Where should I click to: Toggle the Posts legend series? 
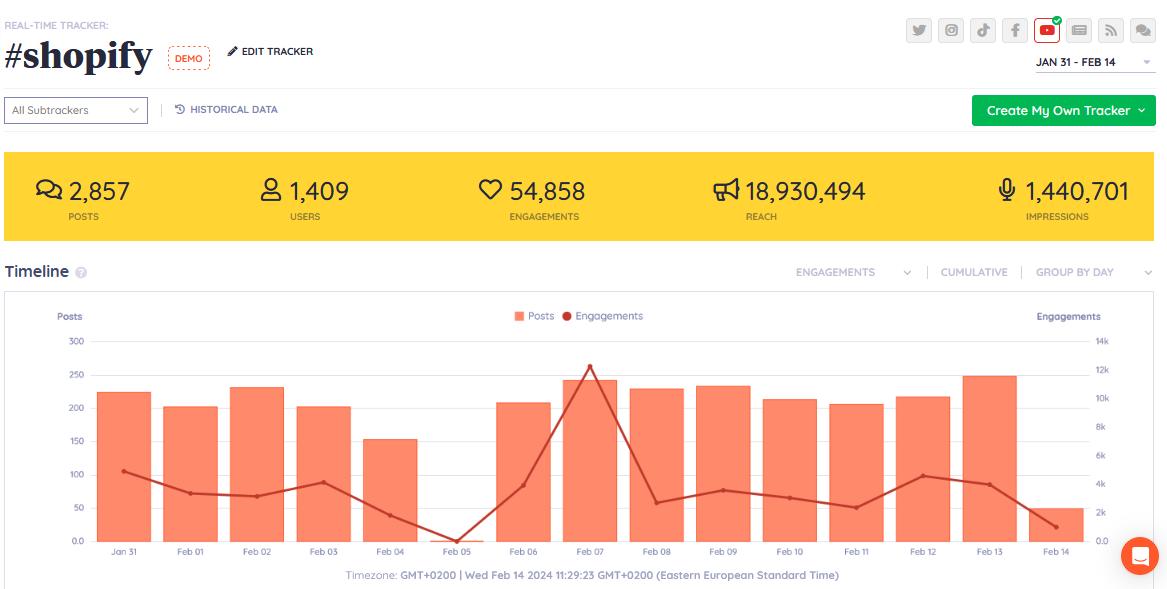(x=534, y=316)
